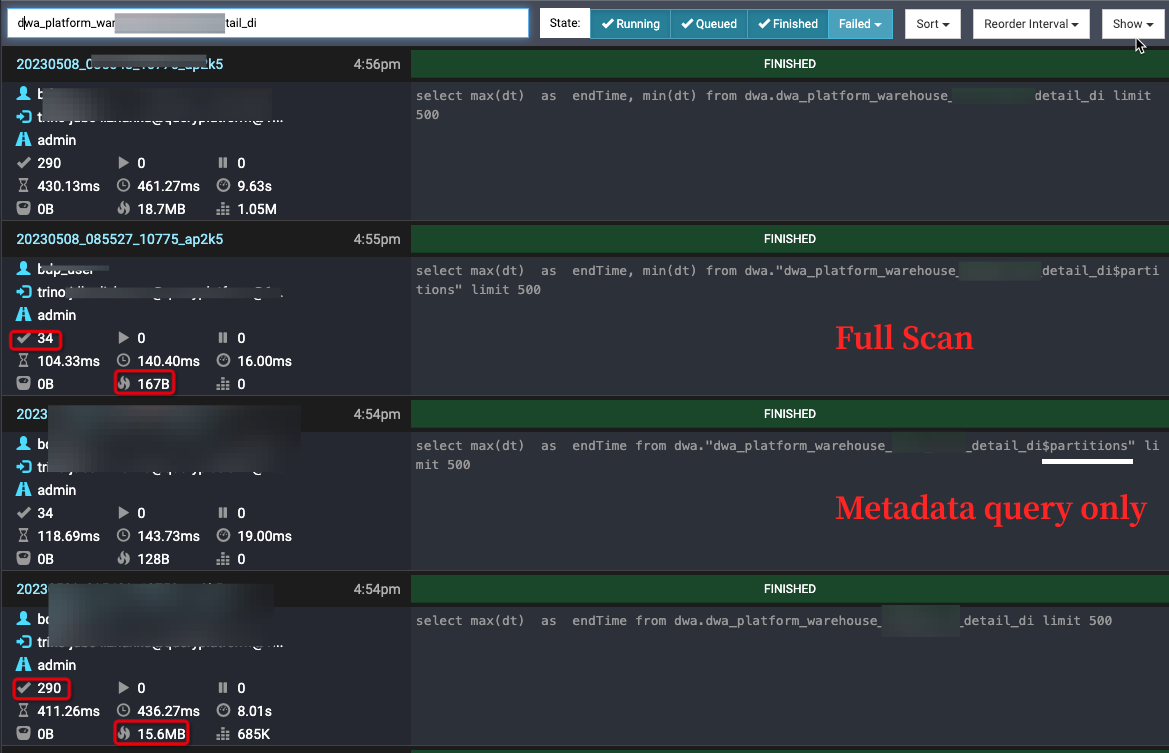Click CPU time gauge icon beside 9.63s
The image size is (1169, 753).
click(223, 186)
